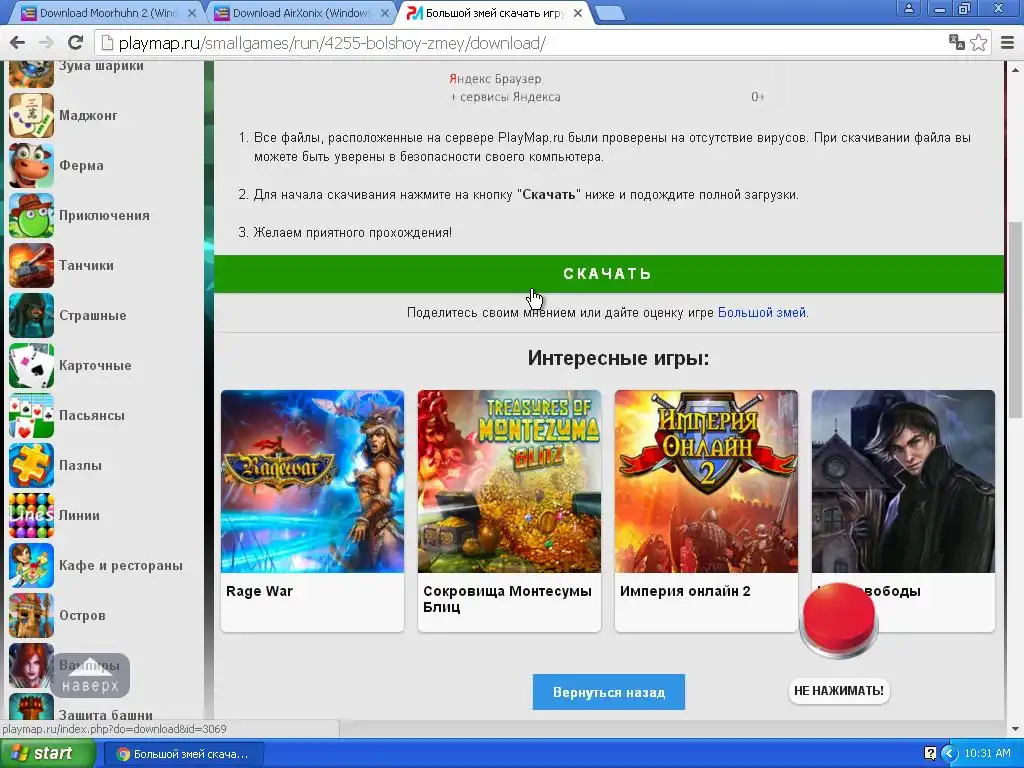Click Сокровища Монтесумы Блиц title text
1024x768 pixels.
click(507, 599)
